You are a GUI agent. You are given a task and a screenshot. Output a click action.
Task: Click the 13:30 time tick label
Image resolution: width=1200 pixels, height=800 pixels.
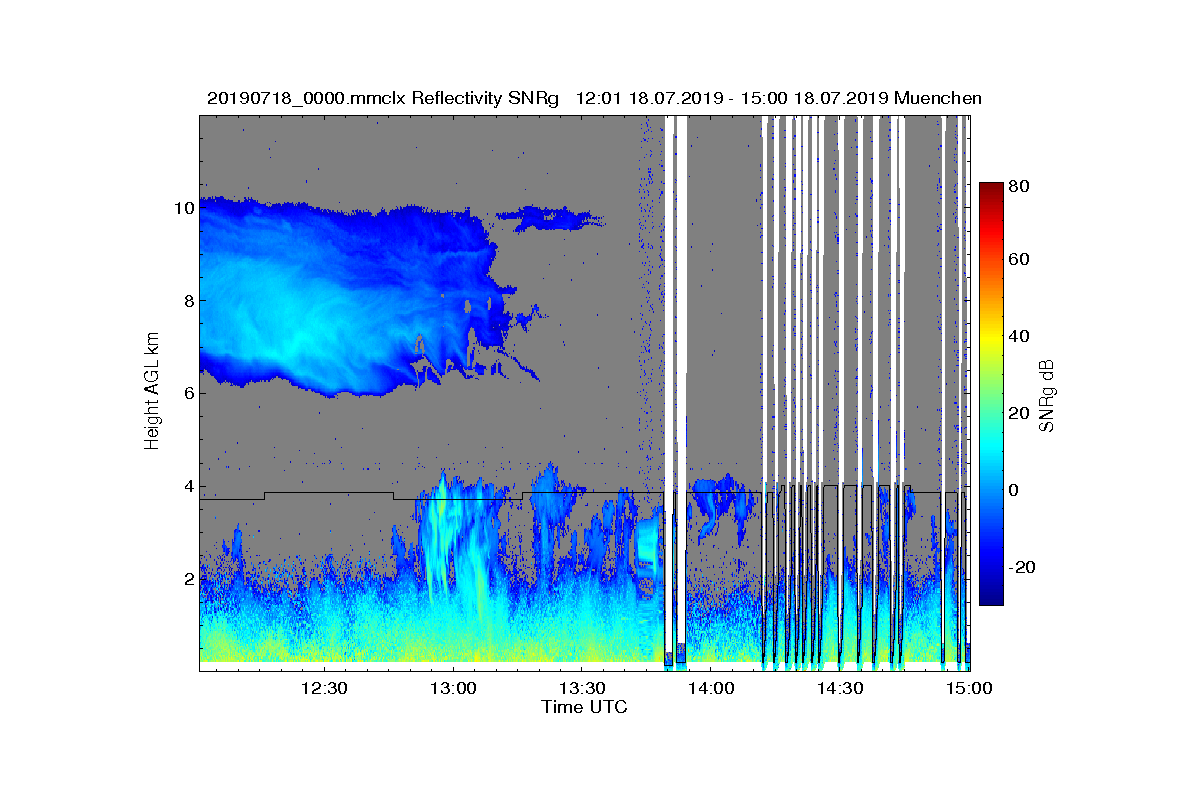(582, 688)
